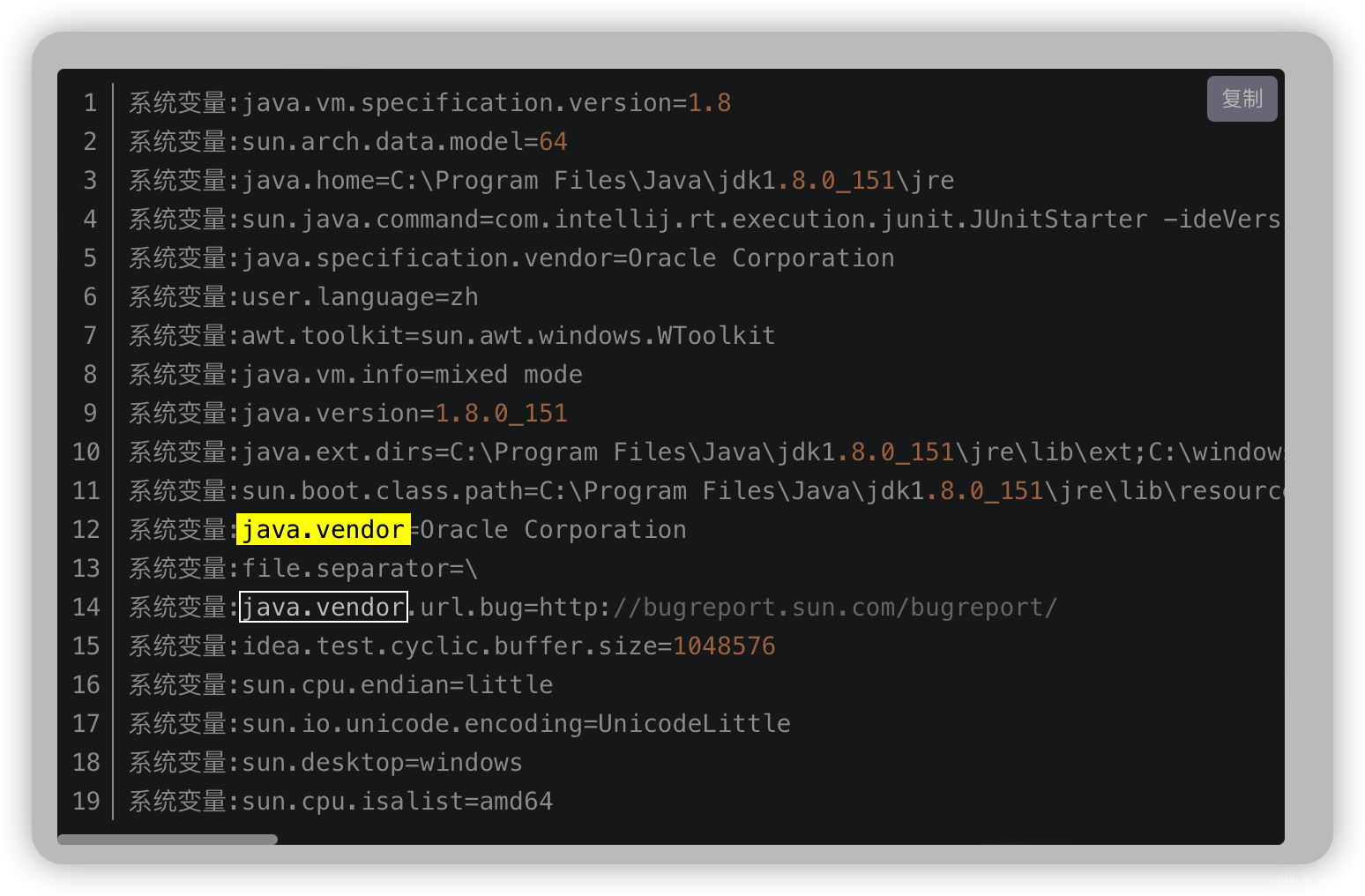Screen dimensions: 1365x896
Task: Click the yellow highlighted java.vendor text
Action: [323, 529]
